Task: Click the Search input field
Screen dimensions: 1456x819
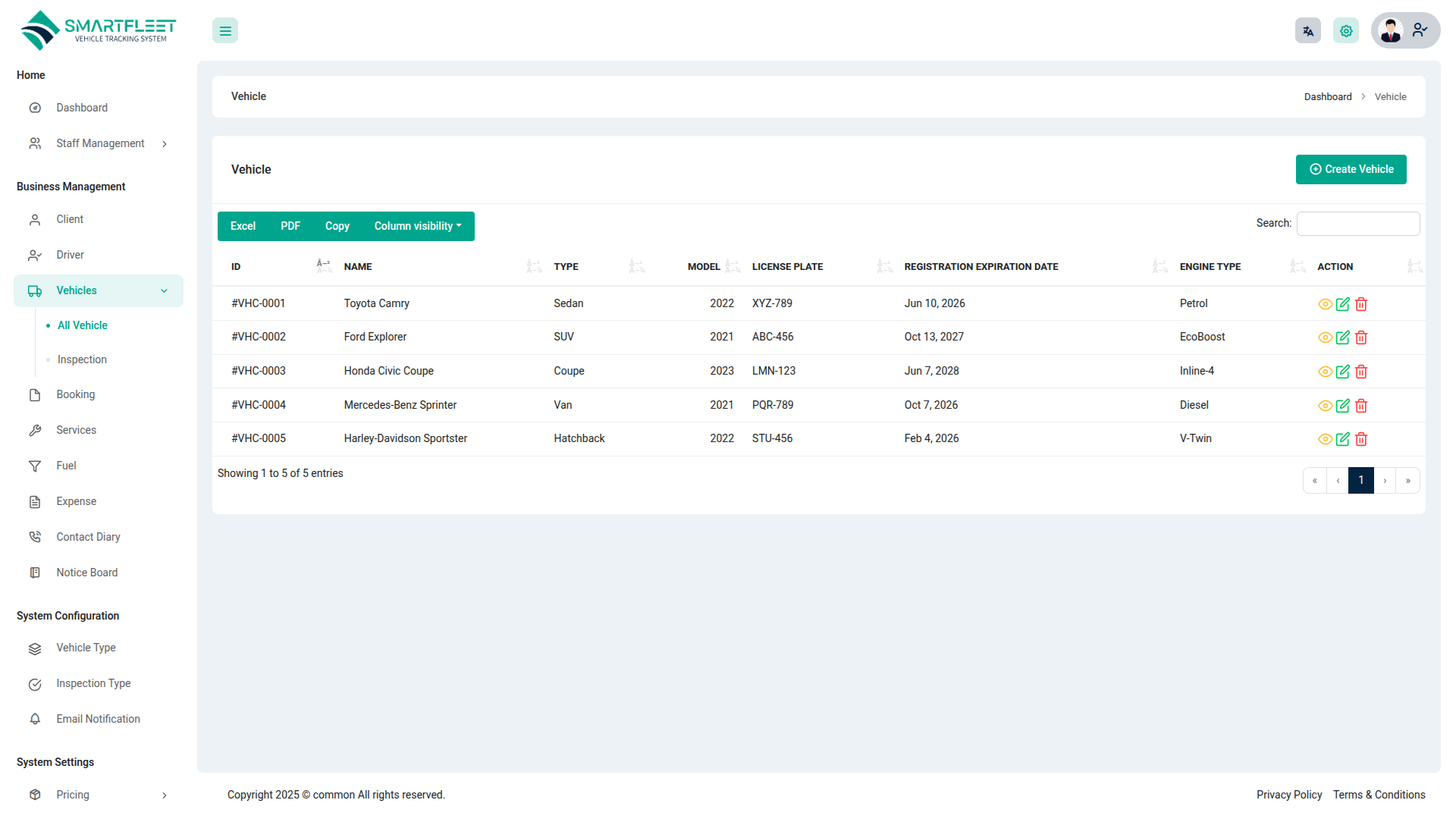Action: (1357, 224)
